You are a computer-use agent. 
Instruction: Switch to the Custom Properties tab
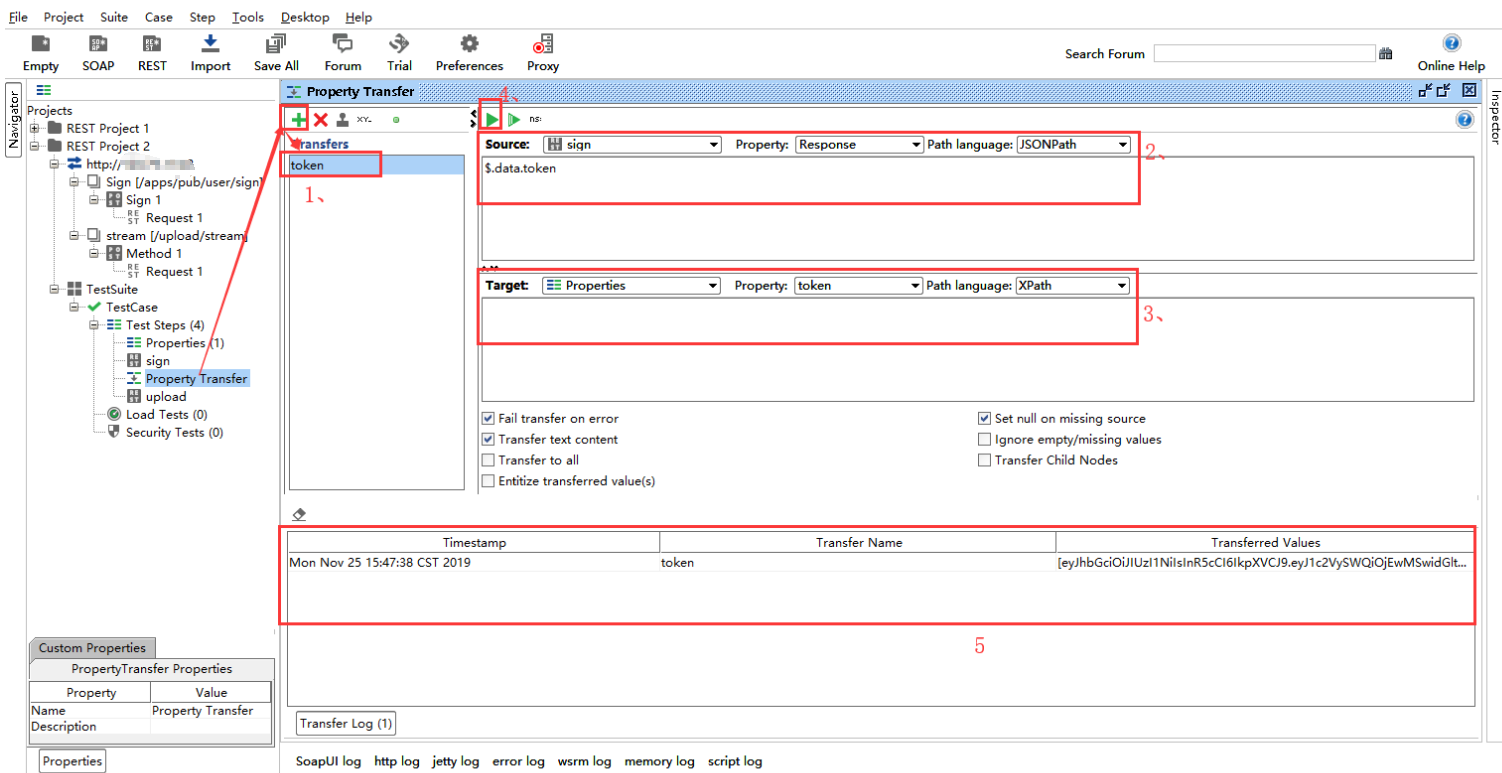pos(92,648)
